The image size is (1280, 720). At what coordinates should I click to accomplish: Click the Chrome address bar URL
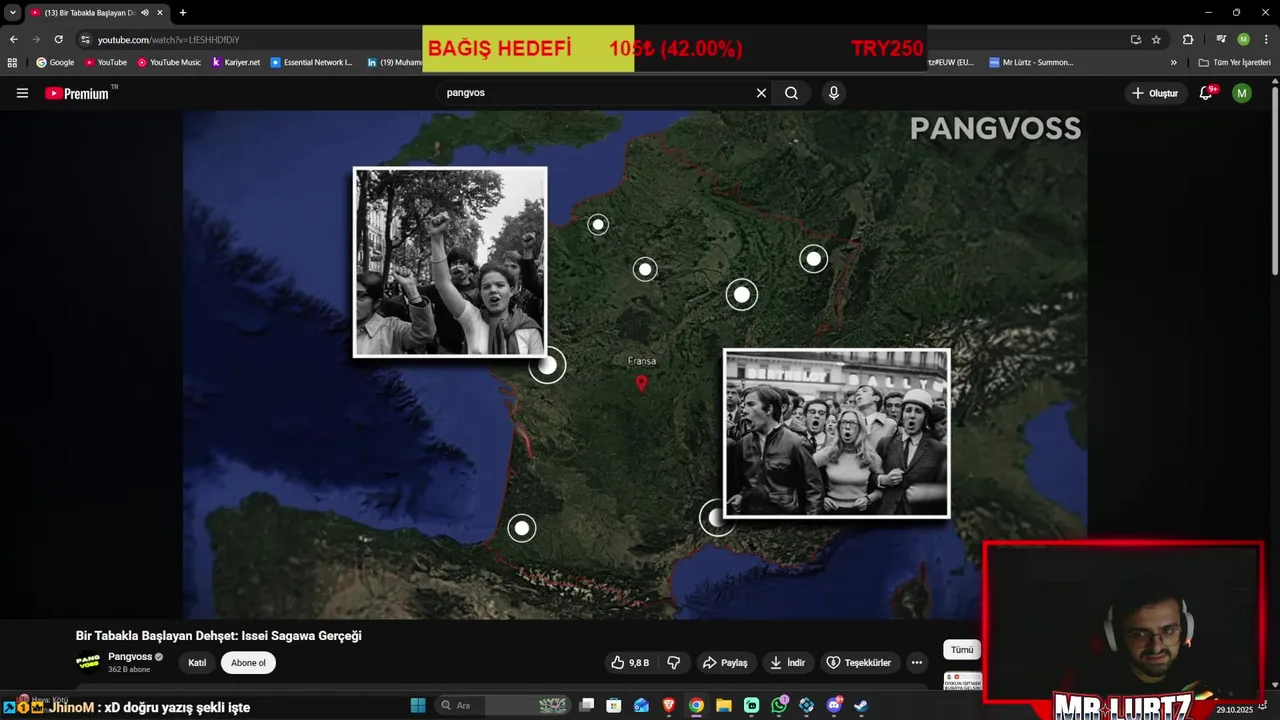[168, 40]
